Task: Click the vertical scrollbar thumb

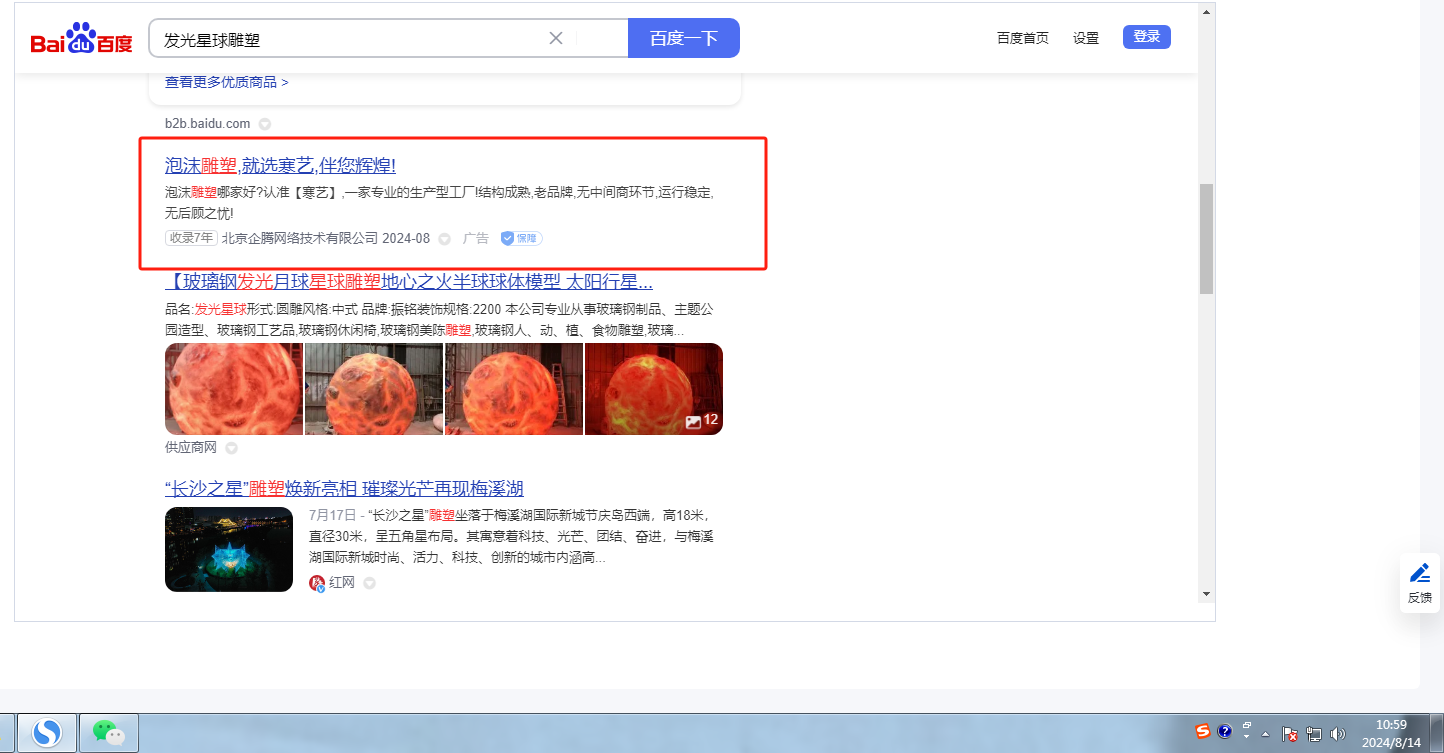Action: coord(1206,238)
